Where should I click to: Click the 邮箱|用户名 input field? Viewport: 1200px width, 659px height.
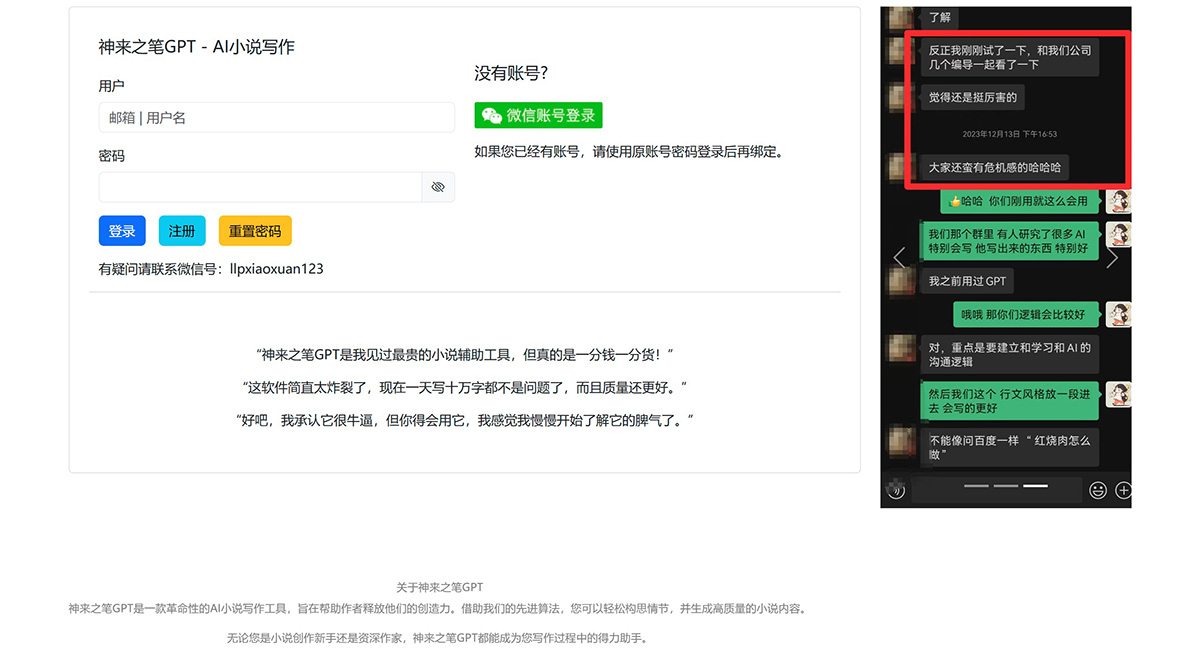[276, 117]
